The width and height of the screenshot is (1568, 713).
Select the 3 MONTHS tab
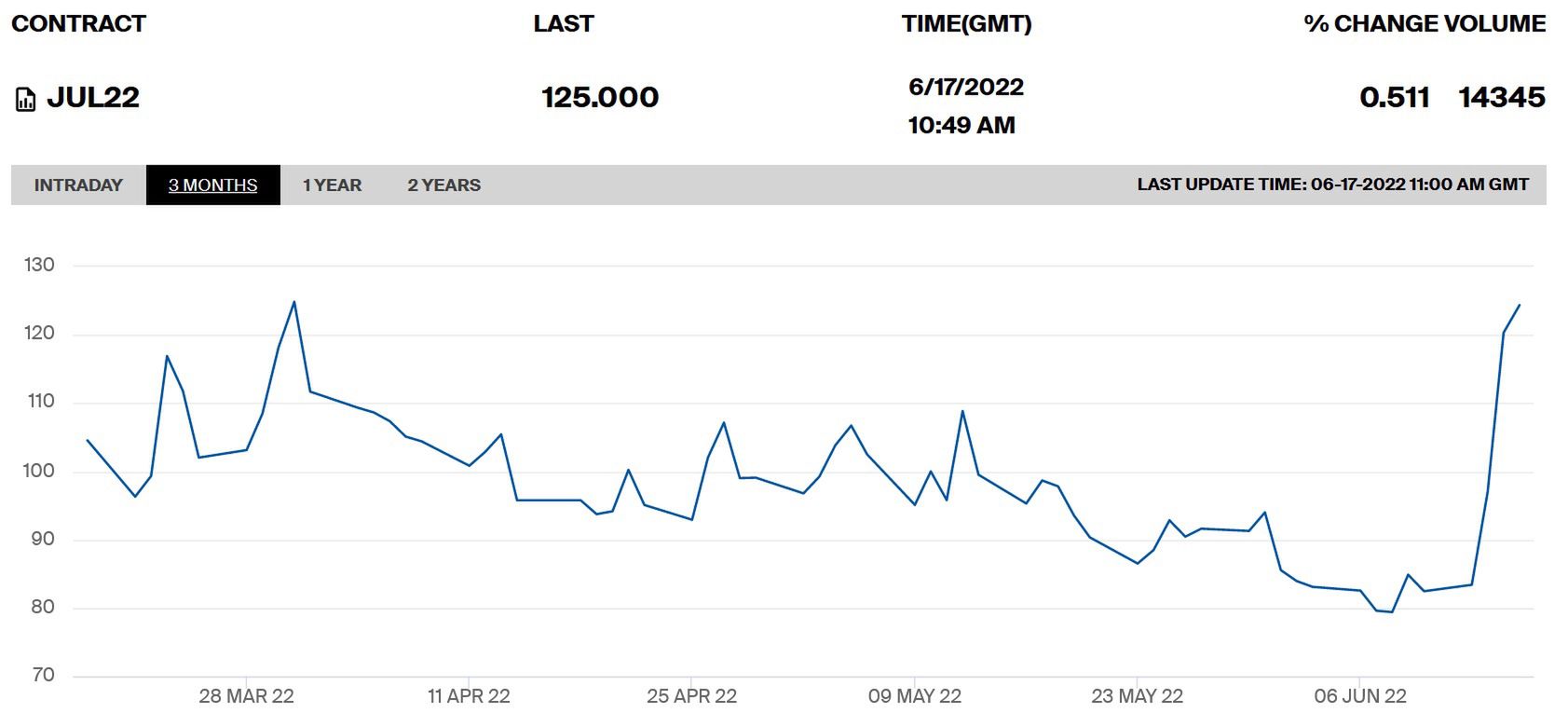213,185
